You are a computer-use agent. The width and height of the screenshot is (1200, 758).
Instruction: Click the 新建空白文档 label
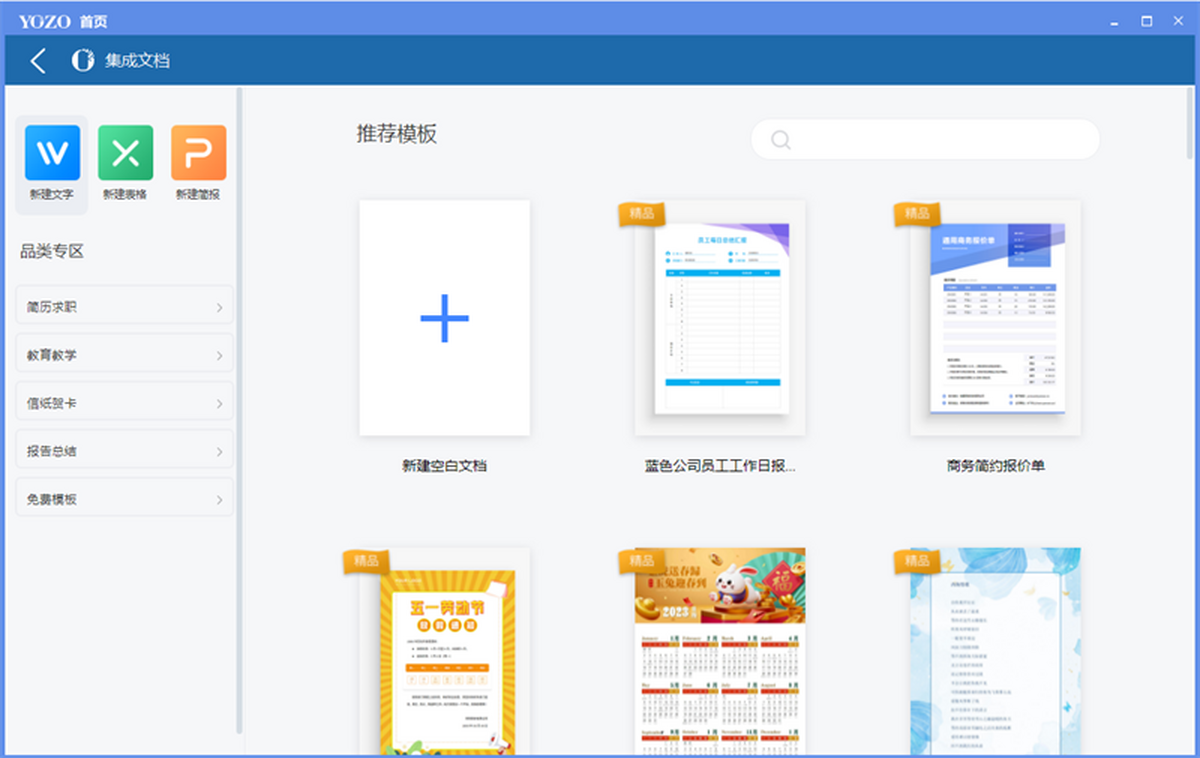[444, 466]
